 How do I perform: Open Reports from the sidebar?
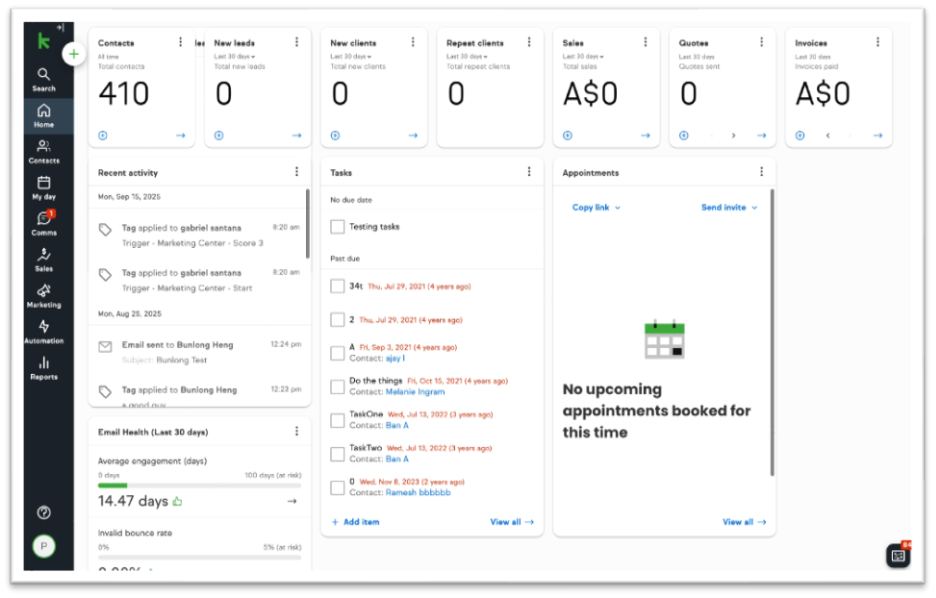click(44, 368)
